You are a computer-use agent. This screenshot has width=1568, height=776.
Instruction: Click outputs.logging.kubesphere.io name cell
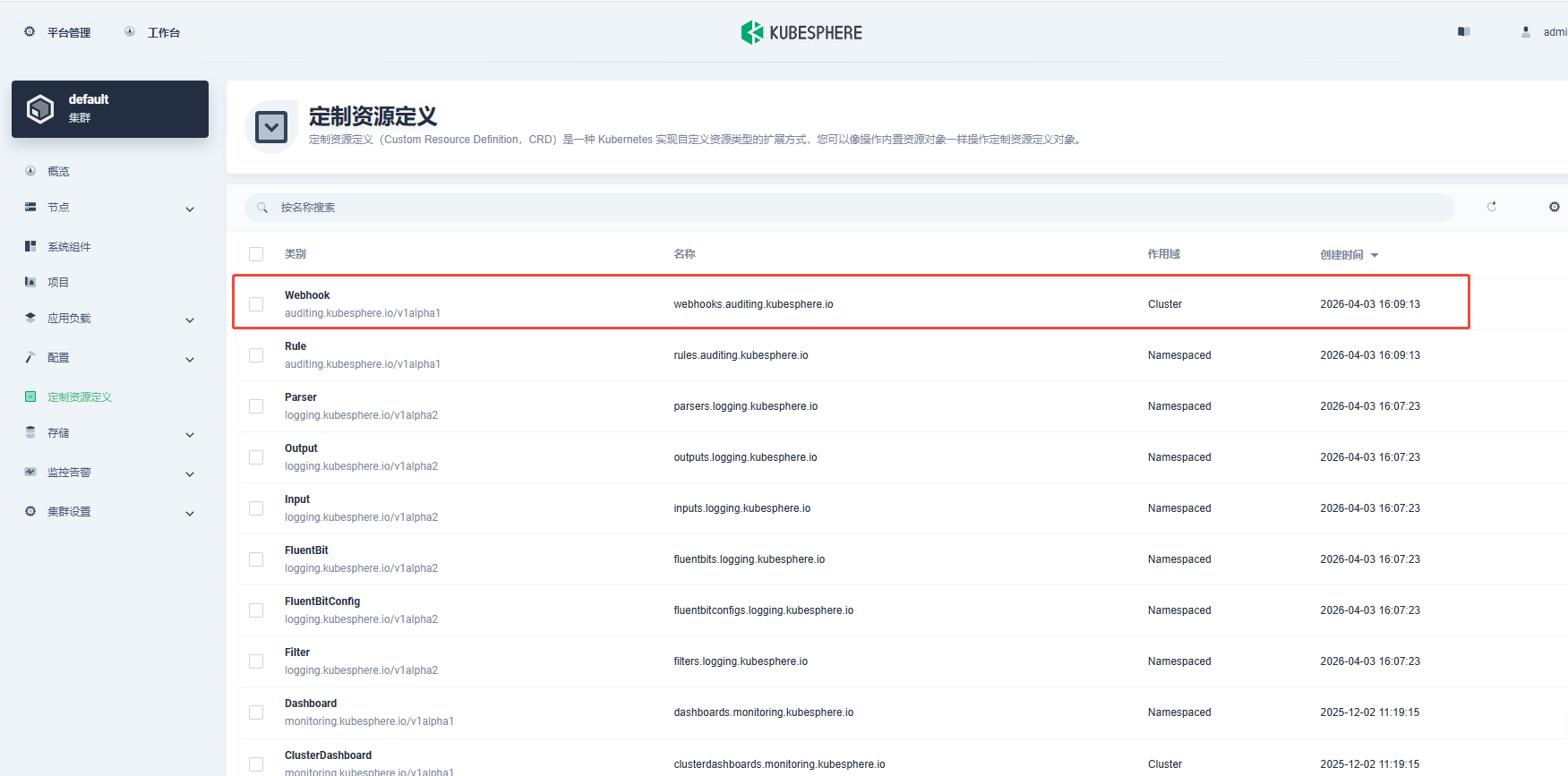click(x=745, y=457)
